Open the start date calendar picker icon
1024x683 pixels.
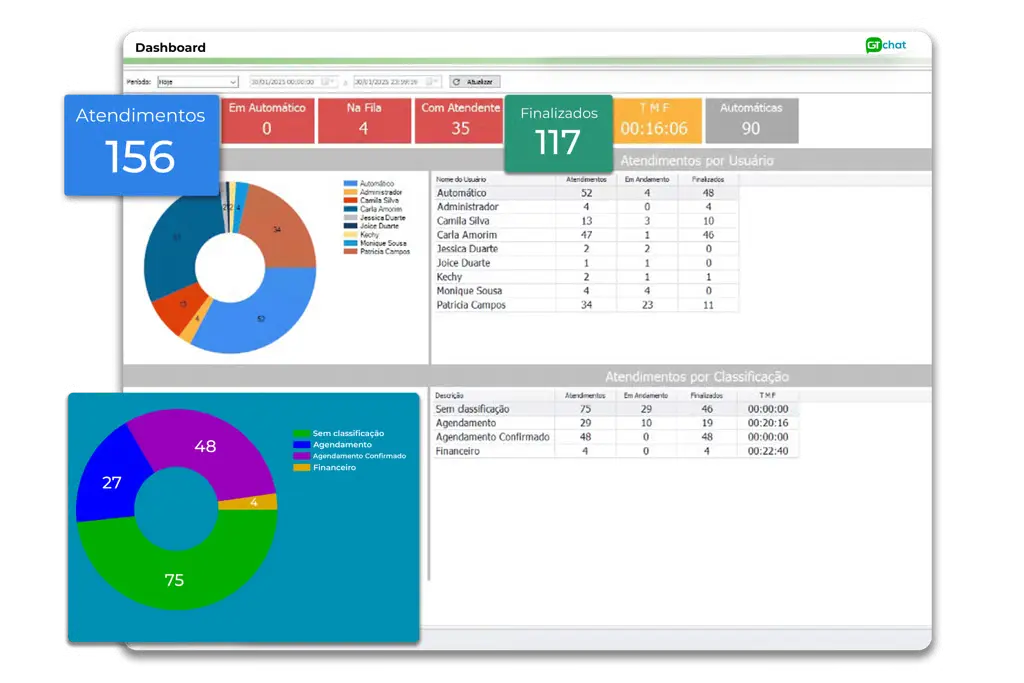click(x=325, y=82)
